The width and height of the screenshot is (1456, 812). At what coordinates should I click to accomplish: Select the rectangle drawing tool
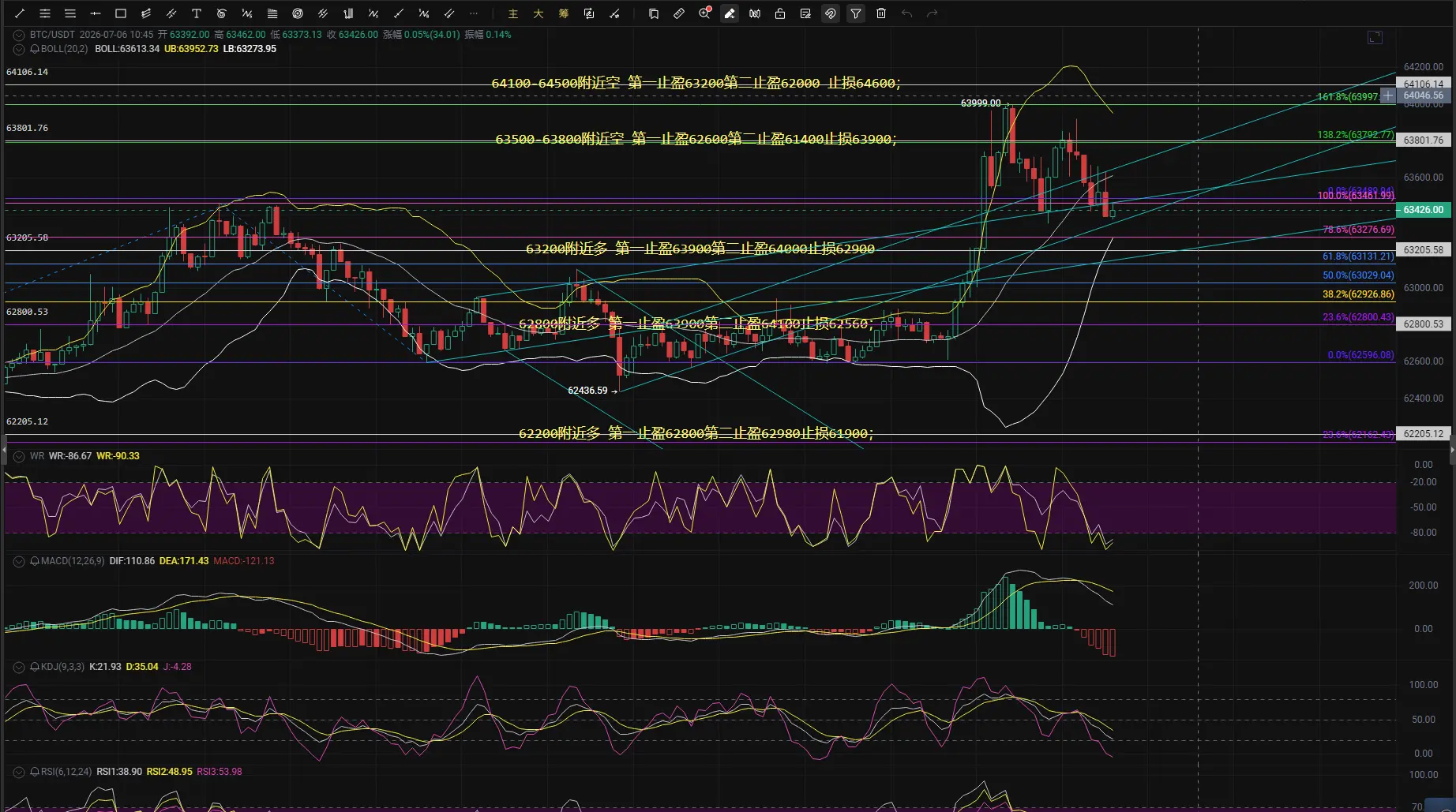(121, 13)
